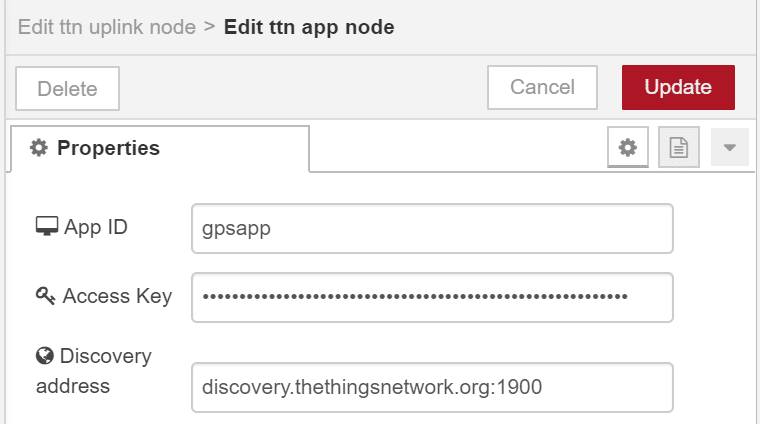Image resolution: width=760 pixels, height=424 pixels.
Task: Click the monitor icon beside App ID
Action: 47,226
